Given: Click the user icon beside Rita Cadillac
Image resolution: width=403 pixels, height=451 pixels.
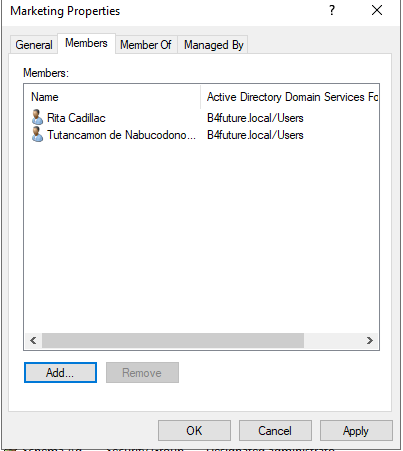Looking at the screenshot, I should point(37,117).
